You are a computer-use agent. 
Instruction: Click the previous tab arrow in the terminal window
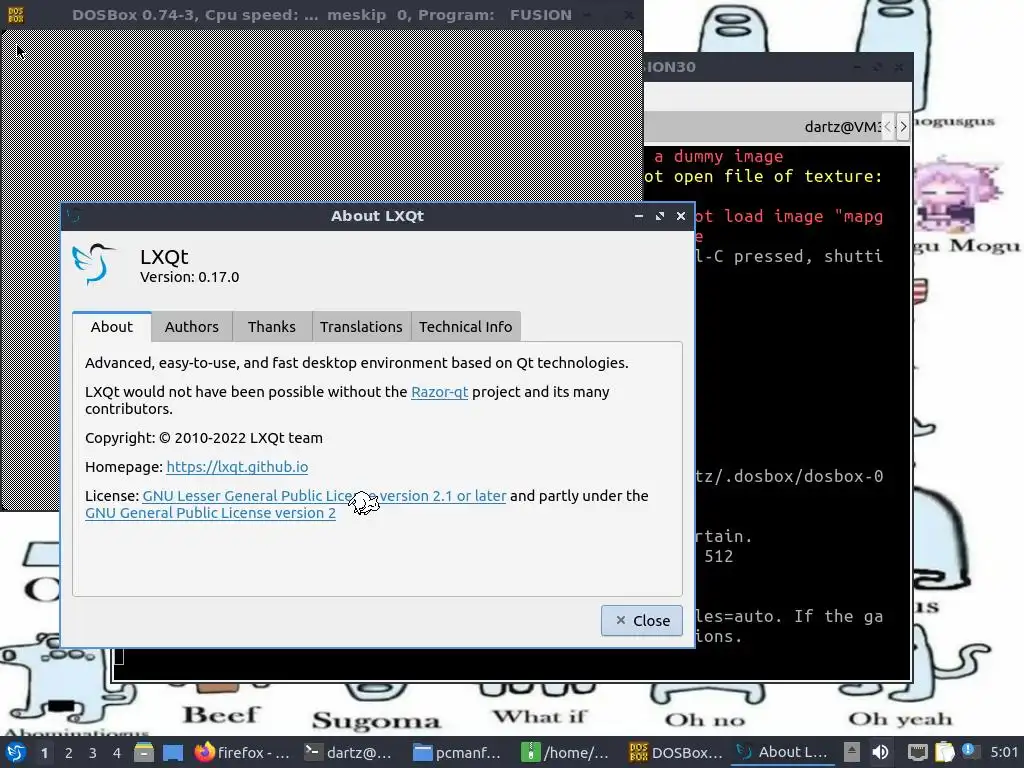coord(888,127)
